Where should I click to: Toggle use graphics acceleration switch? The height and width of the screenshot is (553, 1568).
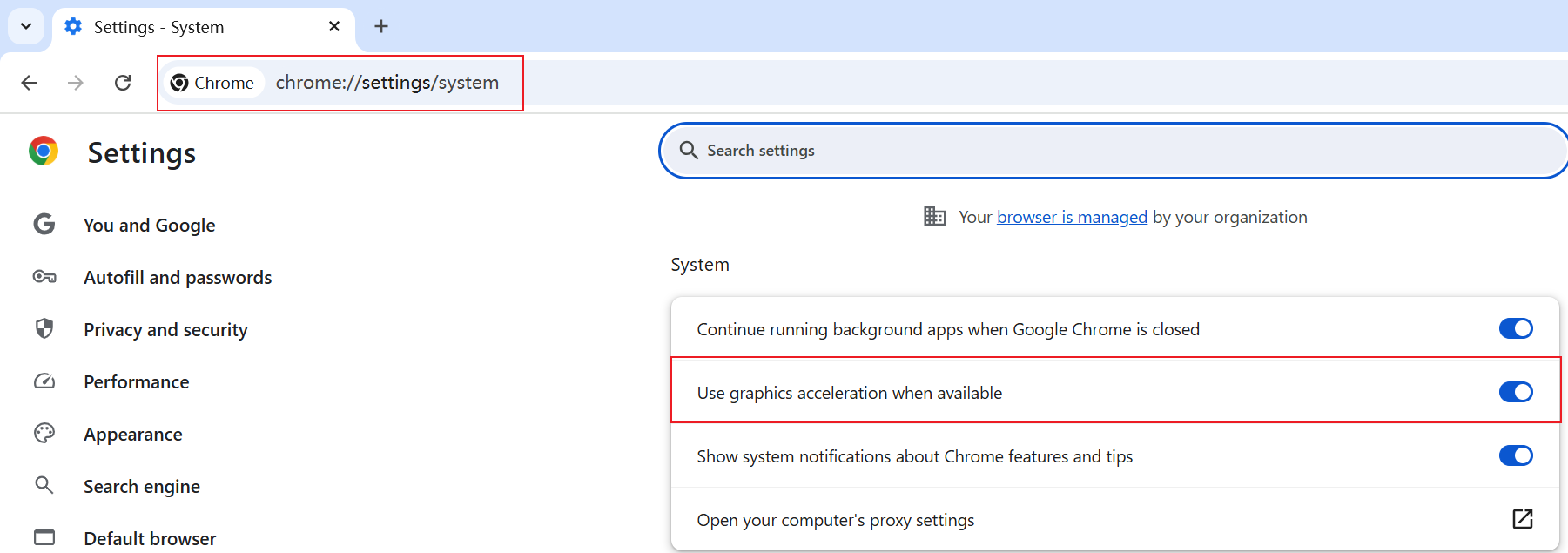pyautogui.click(x=1516, y=392)
